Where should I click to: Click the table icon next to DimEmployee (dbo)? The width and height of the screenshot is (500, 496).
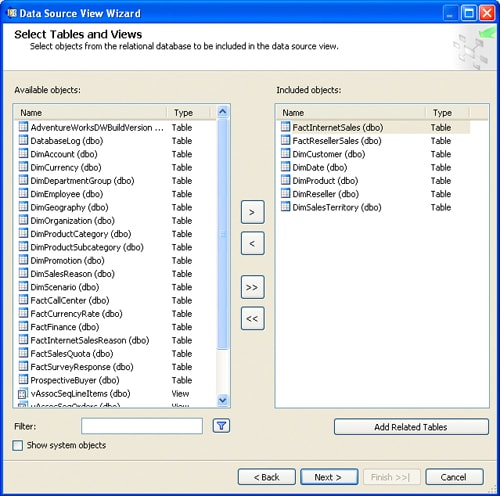point(23,194)
